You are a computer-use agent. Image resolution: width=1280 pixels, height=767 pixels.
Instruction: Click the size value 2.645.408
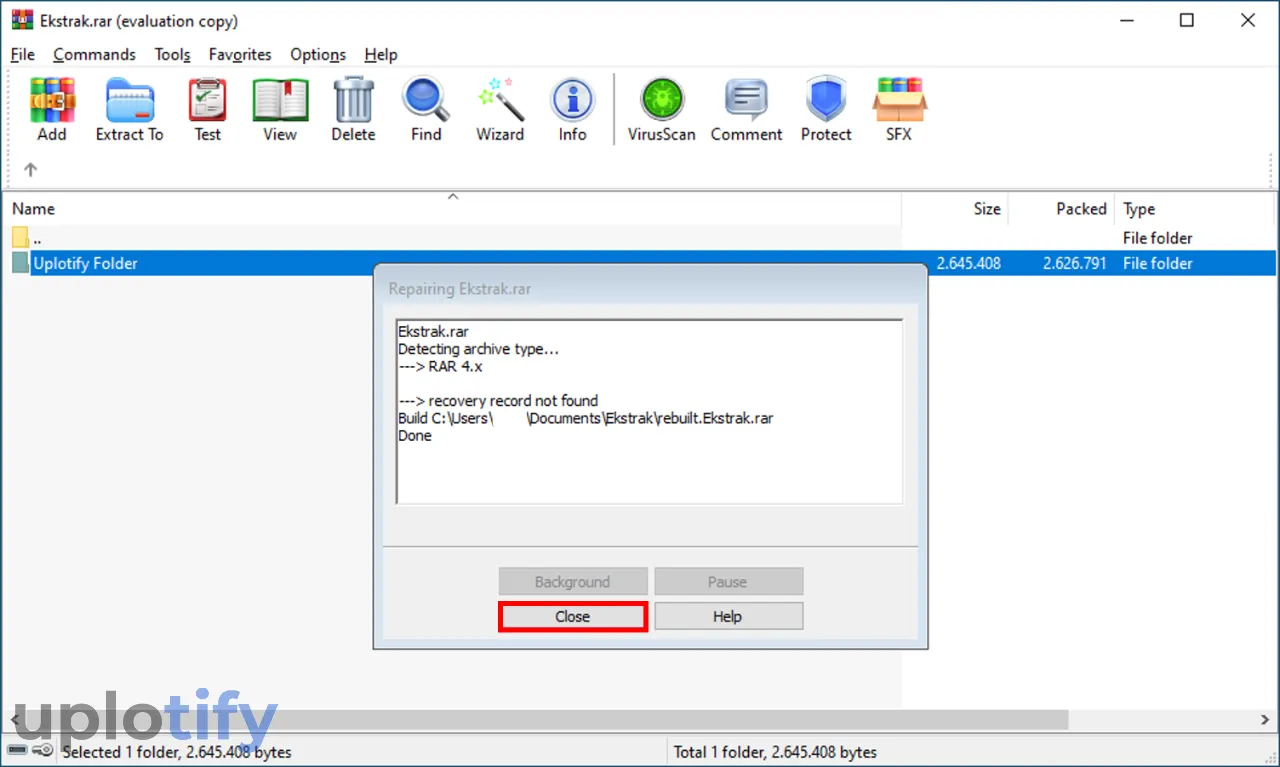(968, 263)
